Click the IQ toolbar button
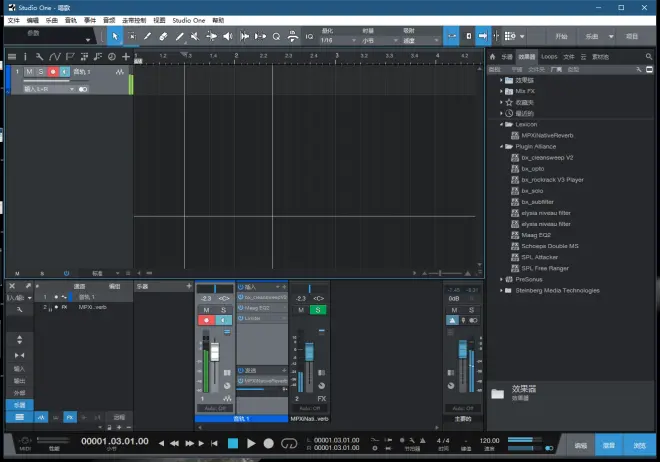 [x=309, y=37]
